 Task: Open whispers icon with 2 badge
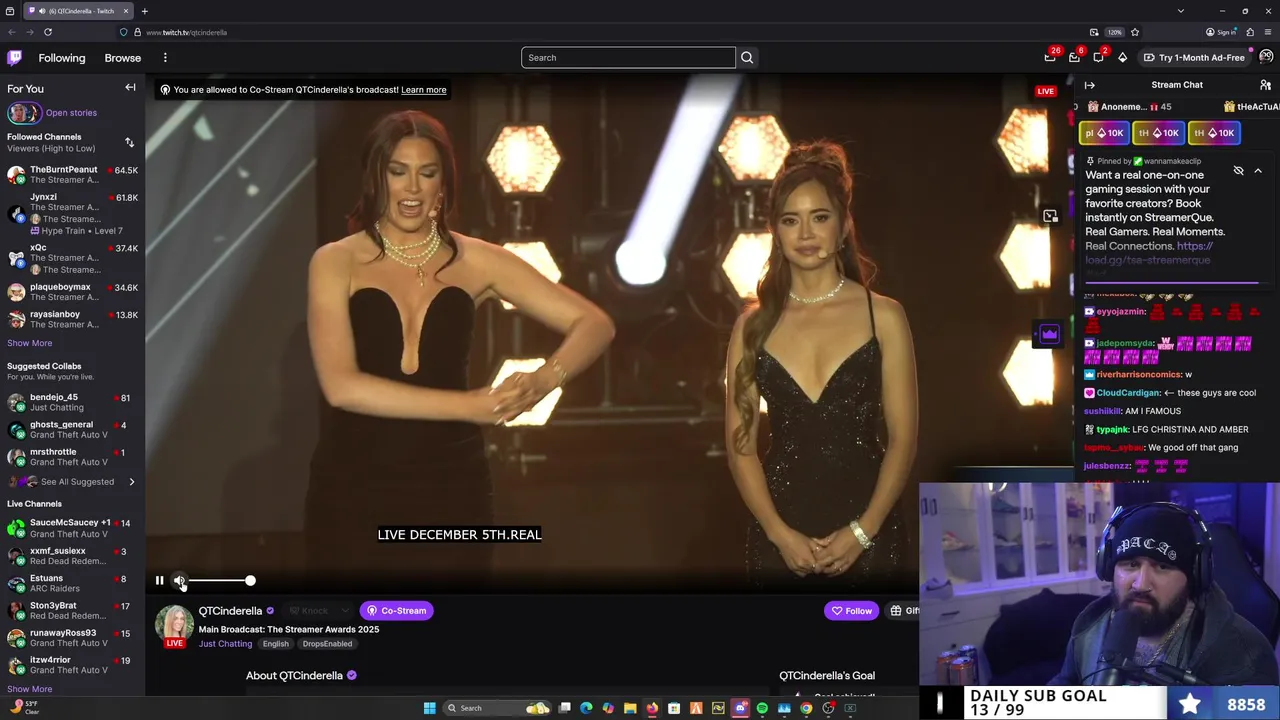click(x=1098, y=57)
